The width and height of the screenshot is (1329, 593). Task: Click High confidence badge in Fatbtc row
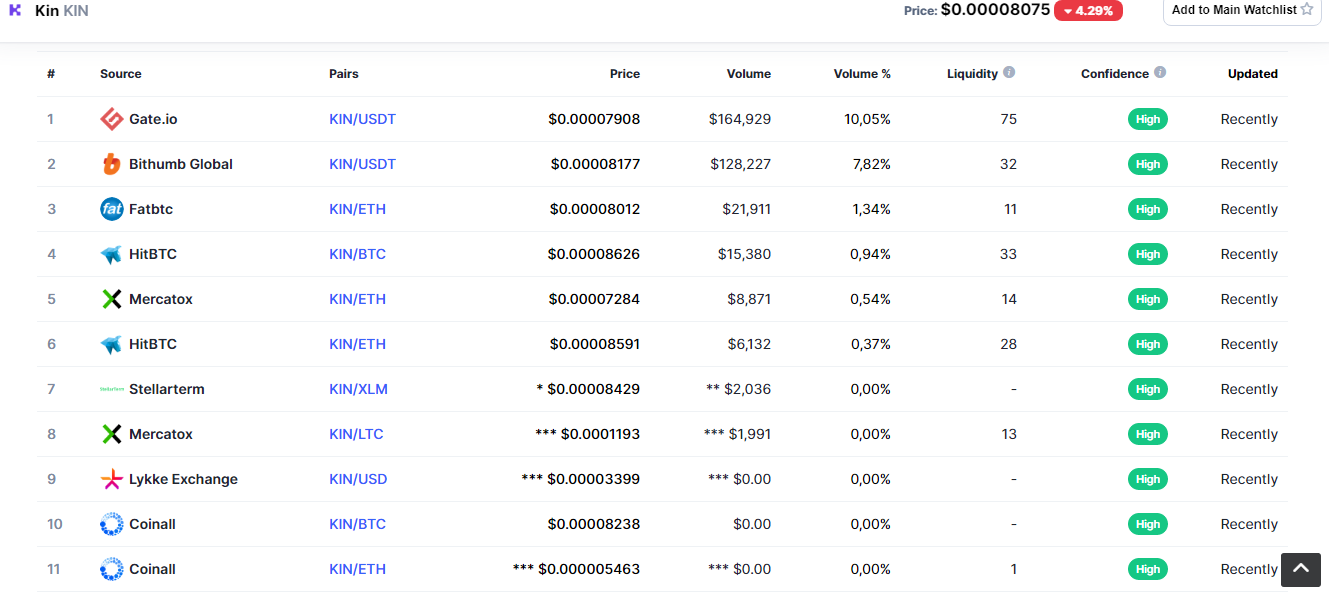click(1148, 209)
